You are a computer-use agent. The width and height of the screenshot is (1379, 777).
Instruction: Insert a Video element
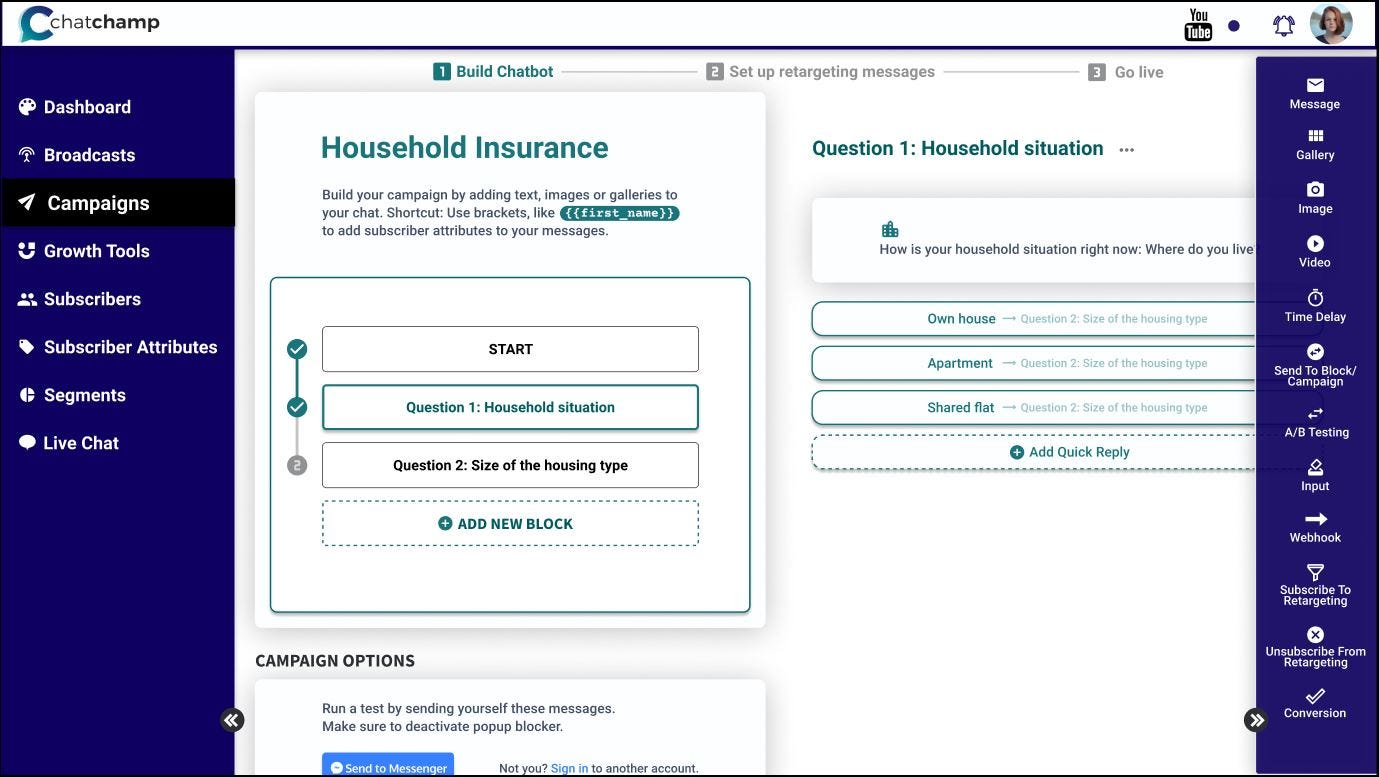click(x=1315, y=252)
